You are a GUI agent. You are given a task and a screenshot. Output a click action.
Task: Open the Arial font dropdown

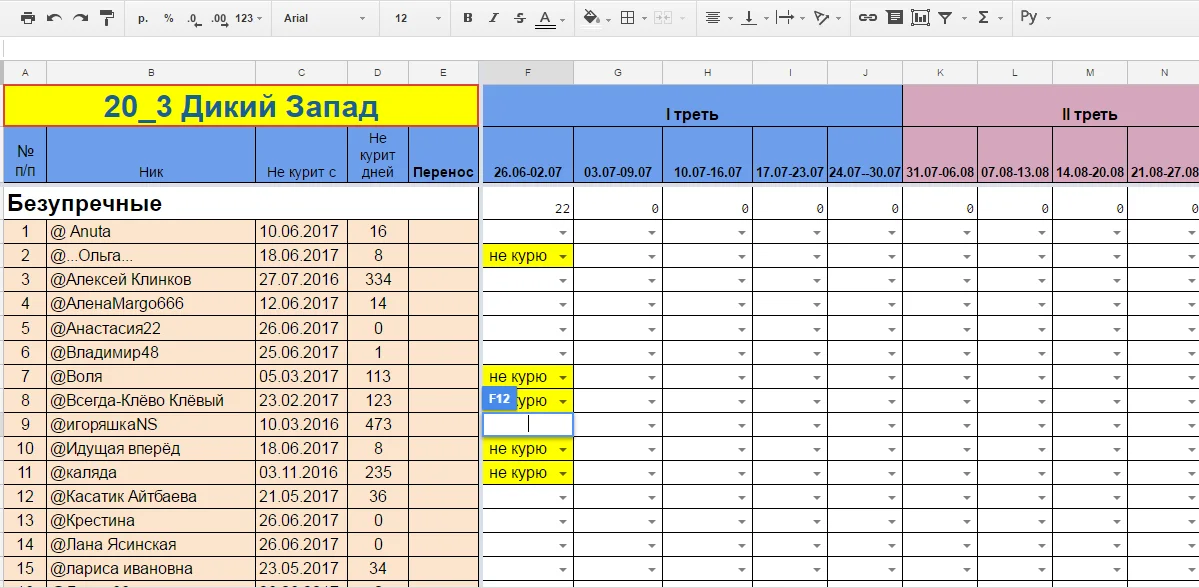327,18
